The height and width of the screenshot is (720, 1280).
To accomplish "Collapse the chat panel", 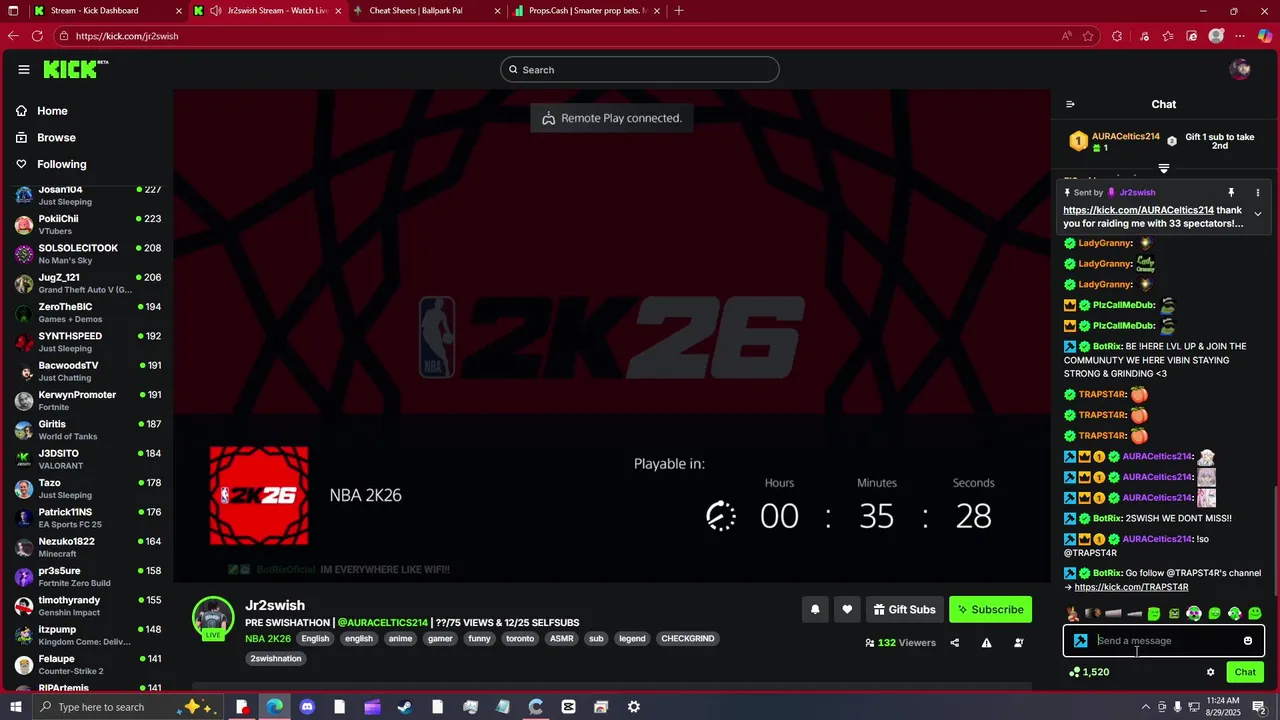I will (1070, 104).
